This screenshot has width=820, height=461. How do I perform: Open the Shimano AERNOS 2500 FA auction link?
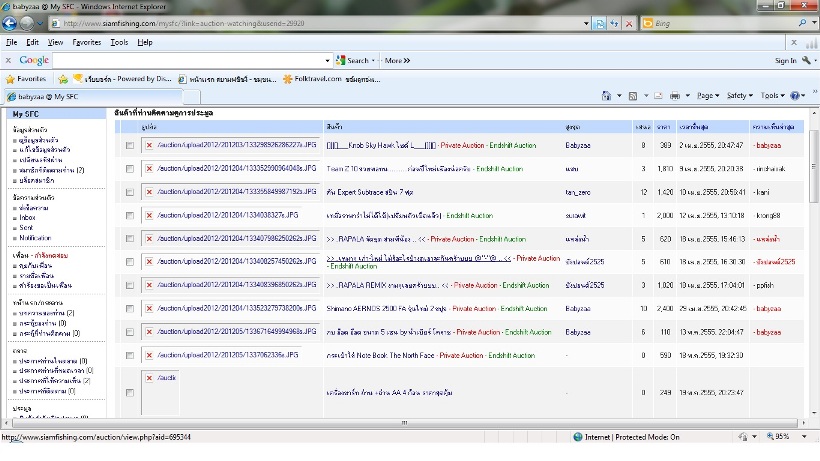tap(388, 308)
